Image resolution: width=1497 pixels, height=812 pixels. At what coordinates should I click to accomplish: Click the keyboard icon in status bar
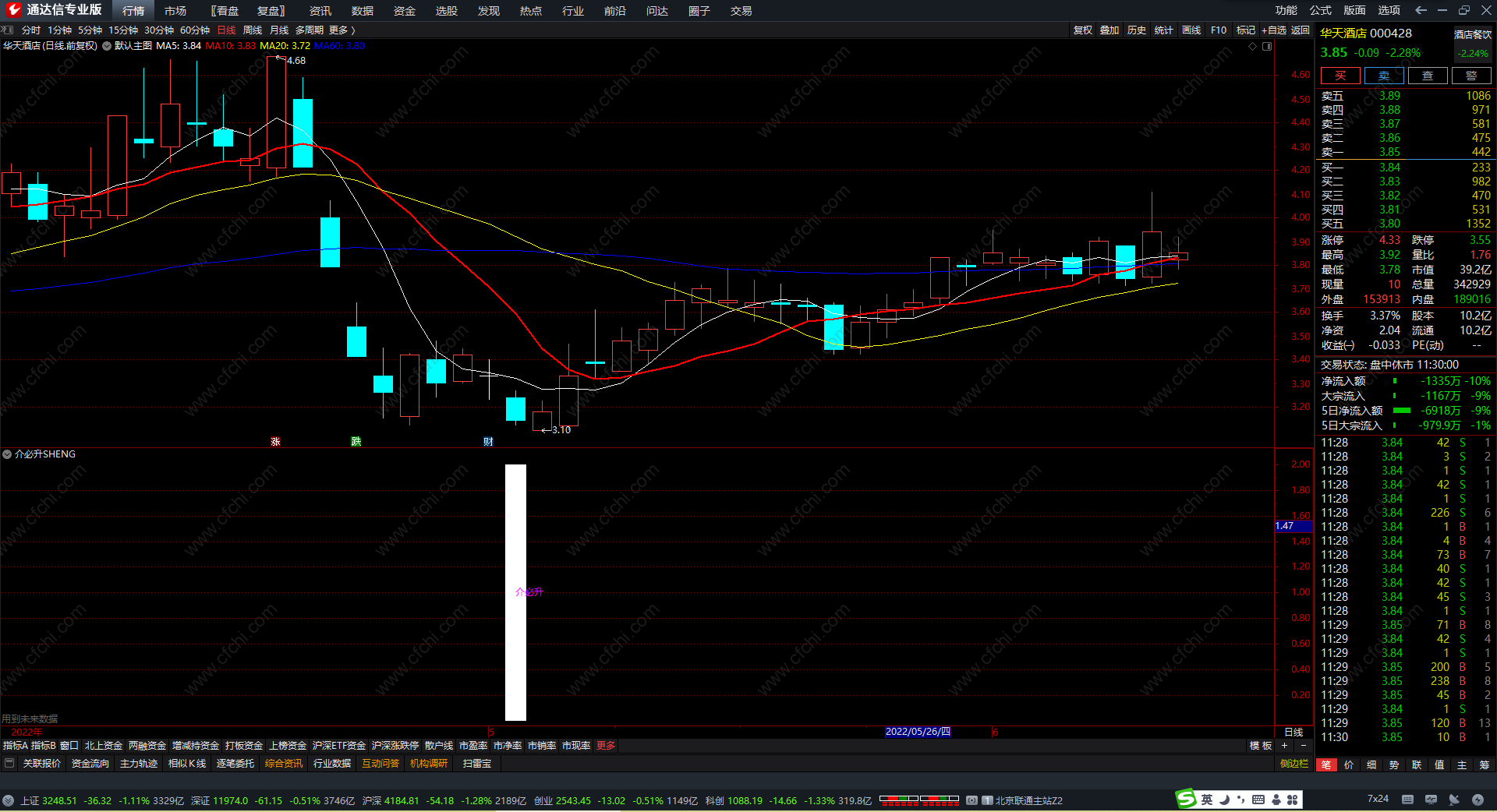pyautogui.click(x=1407, y=800)
